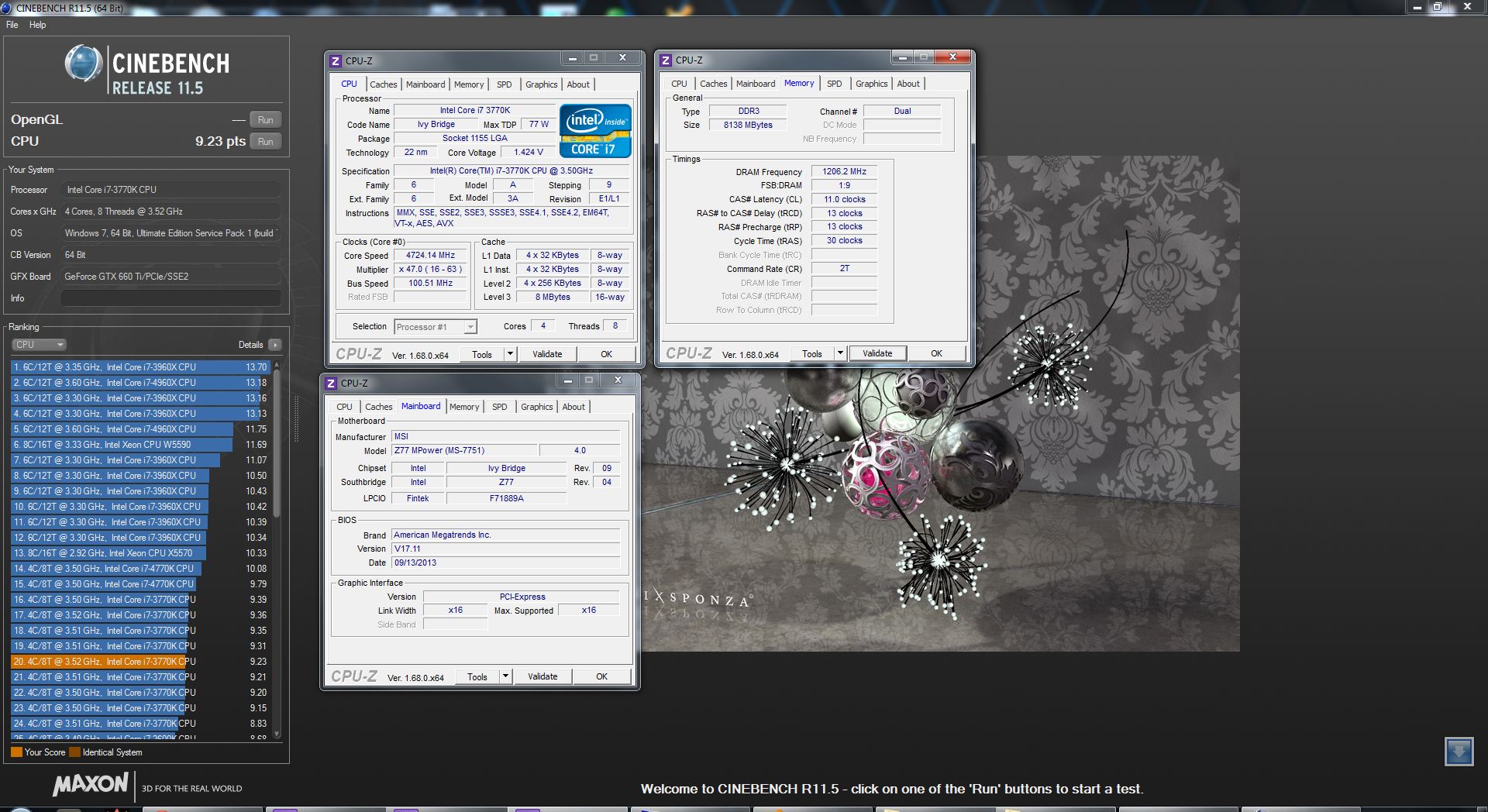The width and height of the screenshot is (1488, 812).
Task: Open Memory tab in the CPU-Z CPU window
Action: click(x=469, y=84)
